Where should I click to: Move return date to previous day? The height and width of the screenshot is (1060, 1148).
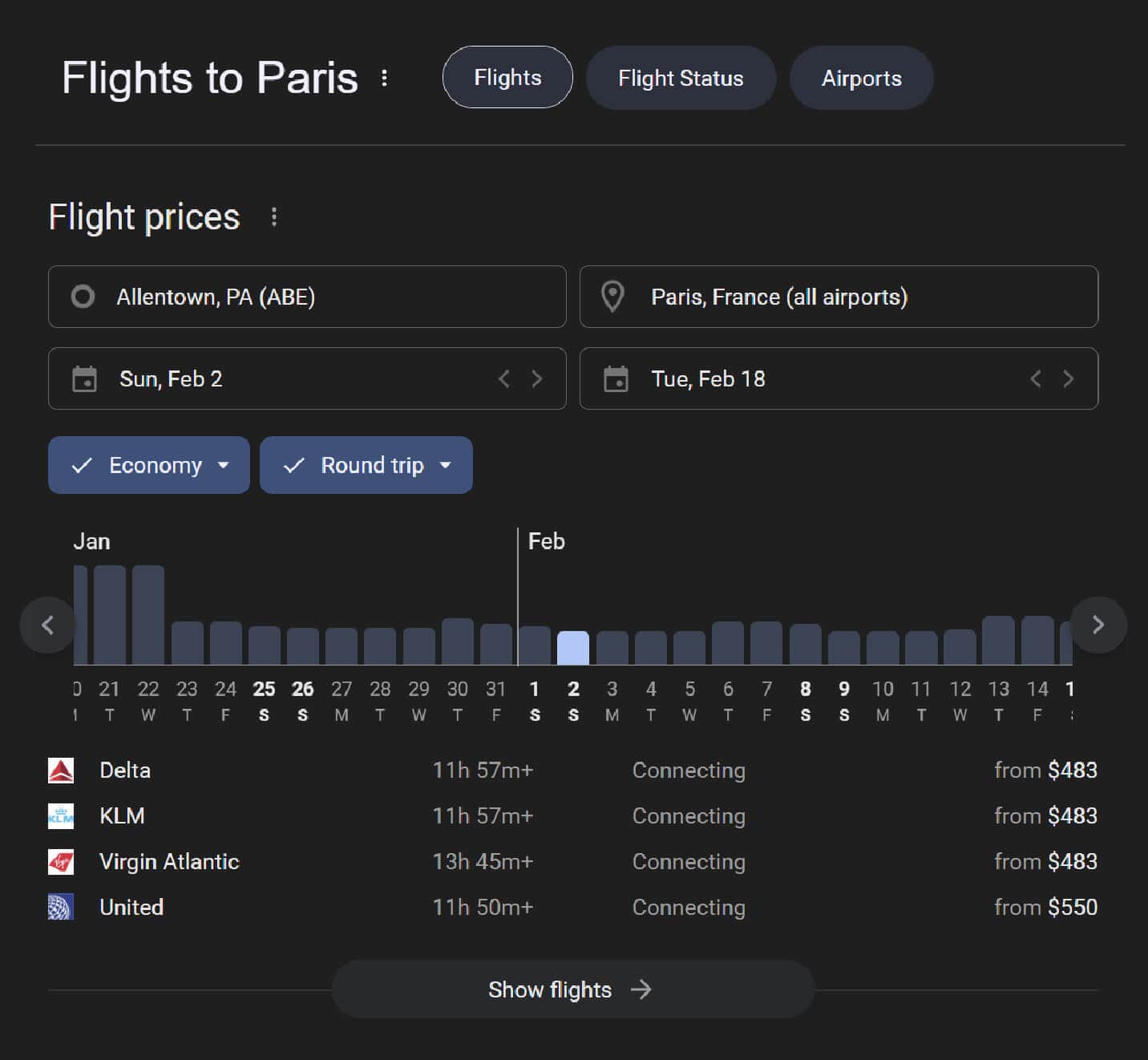tap(1035, 378)
